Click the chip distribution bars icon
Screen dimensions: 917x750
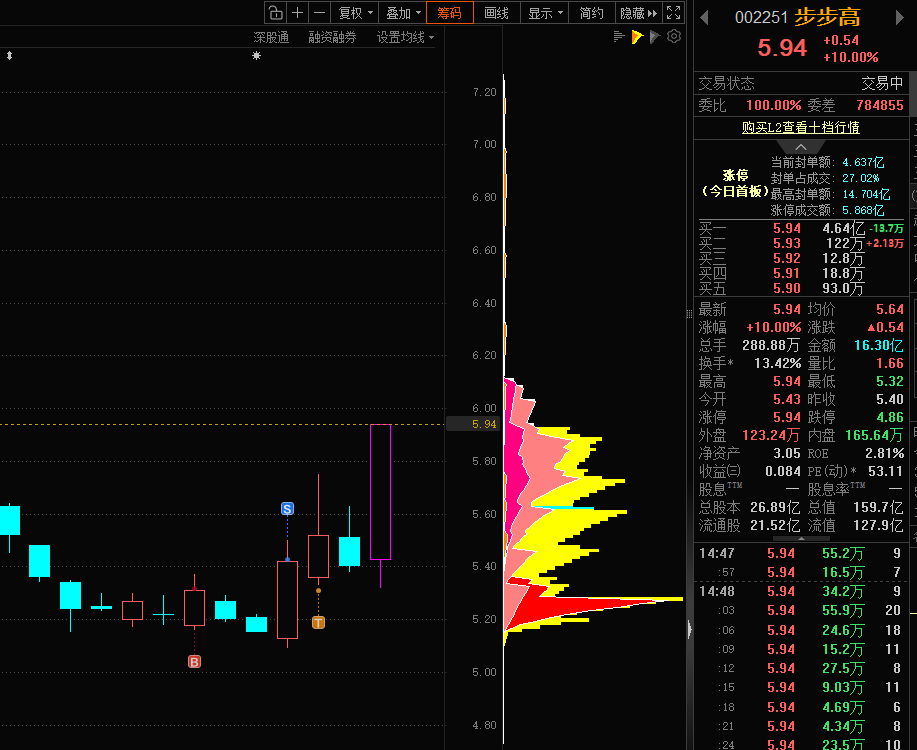pyautogui.click(x=619, y=37)
